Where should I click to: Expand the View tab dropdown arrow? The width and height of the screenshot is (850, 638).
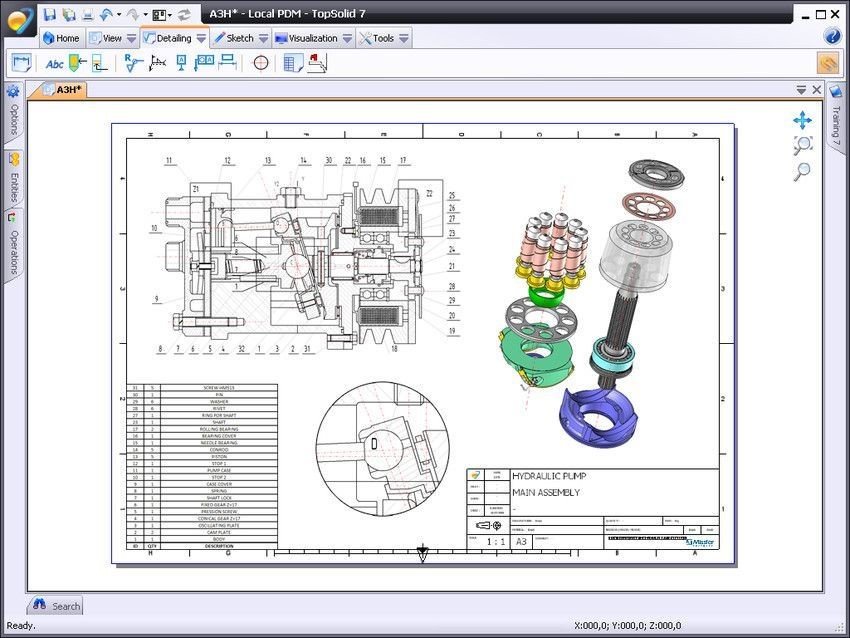point(131,38)
